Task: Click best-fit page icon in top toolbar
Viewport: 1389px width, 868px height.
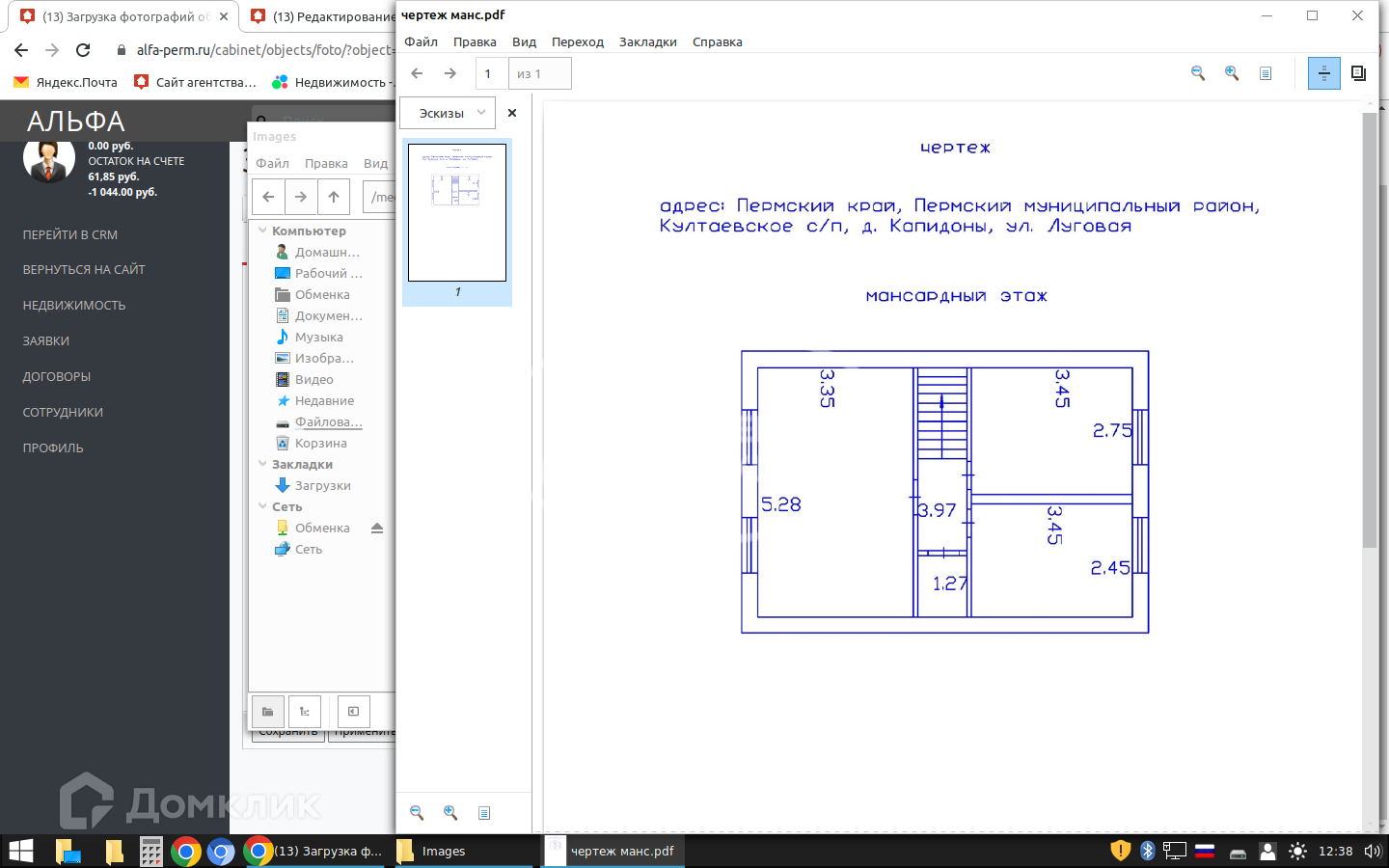Action: click(x=1266, y=73)
